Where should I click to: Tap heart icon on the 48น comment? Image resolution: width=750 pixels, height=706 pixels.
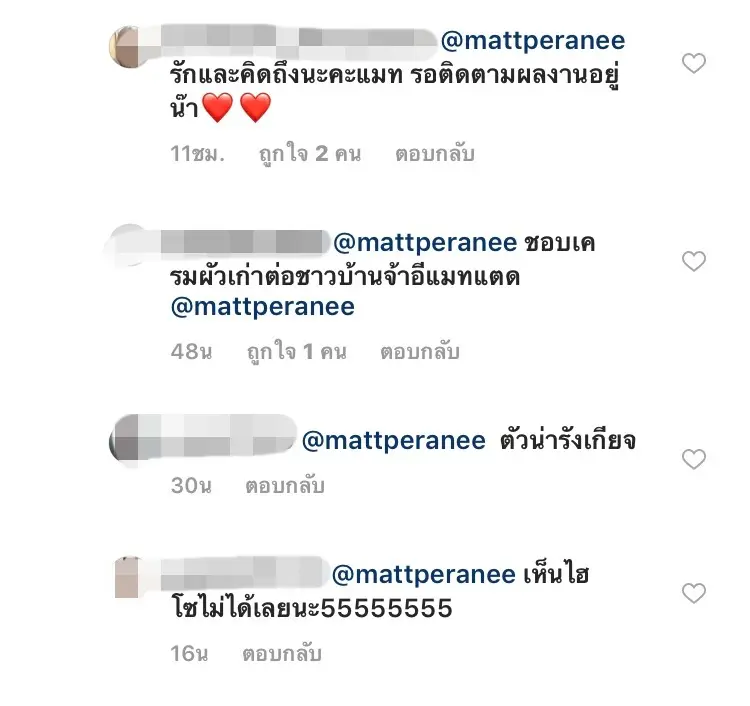coord(693,261)
